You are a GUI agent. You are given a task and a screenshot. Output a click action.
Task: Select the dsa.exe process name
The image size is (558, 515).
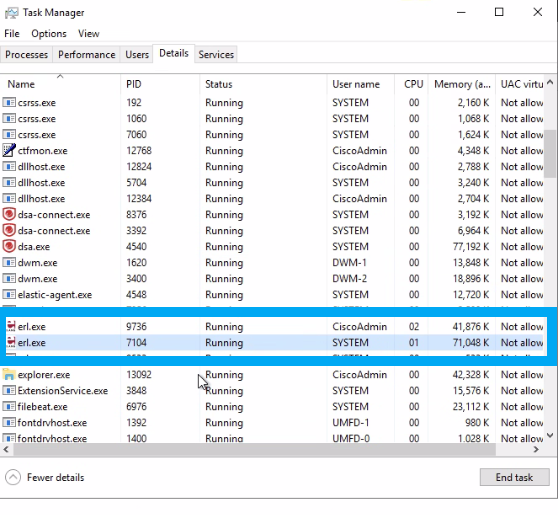(34, 247)
